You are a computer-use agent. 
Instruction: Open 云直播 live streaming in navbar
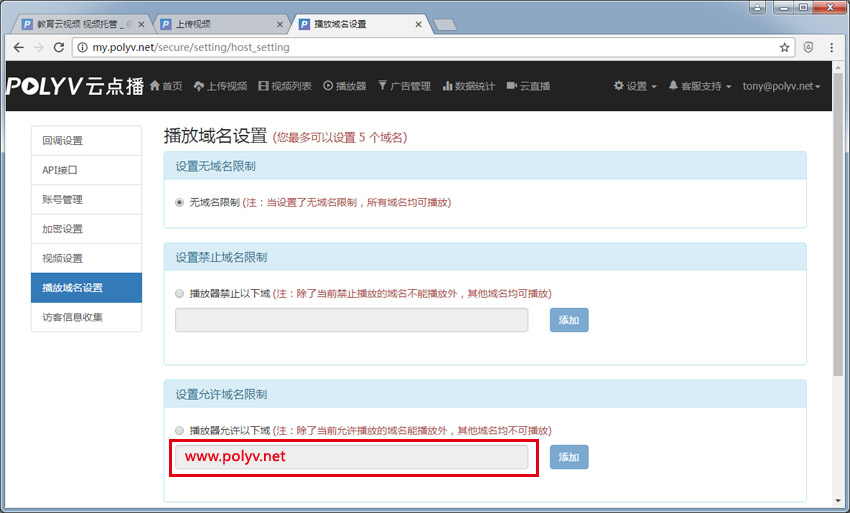click(x=529, y=86)
